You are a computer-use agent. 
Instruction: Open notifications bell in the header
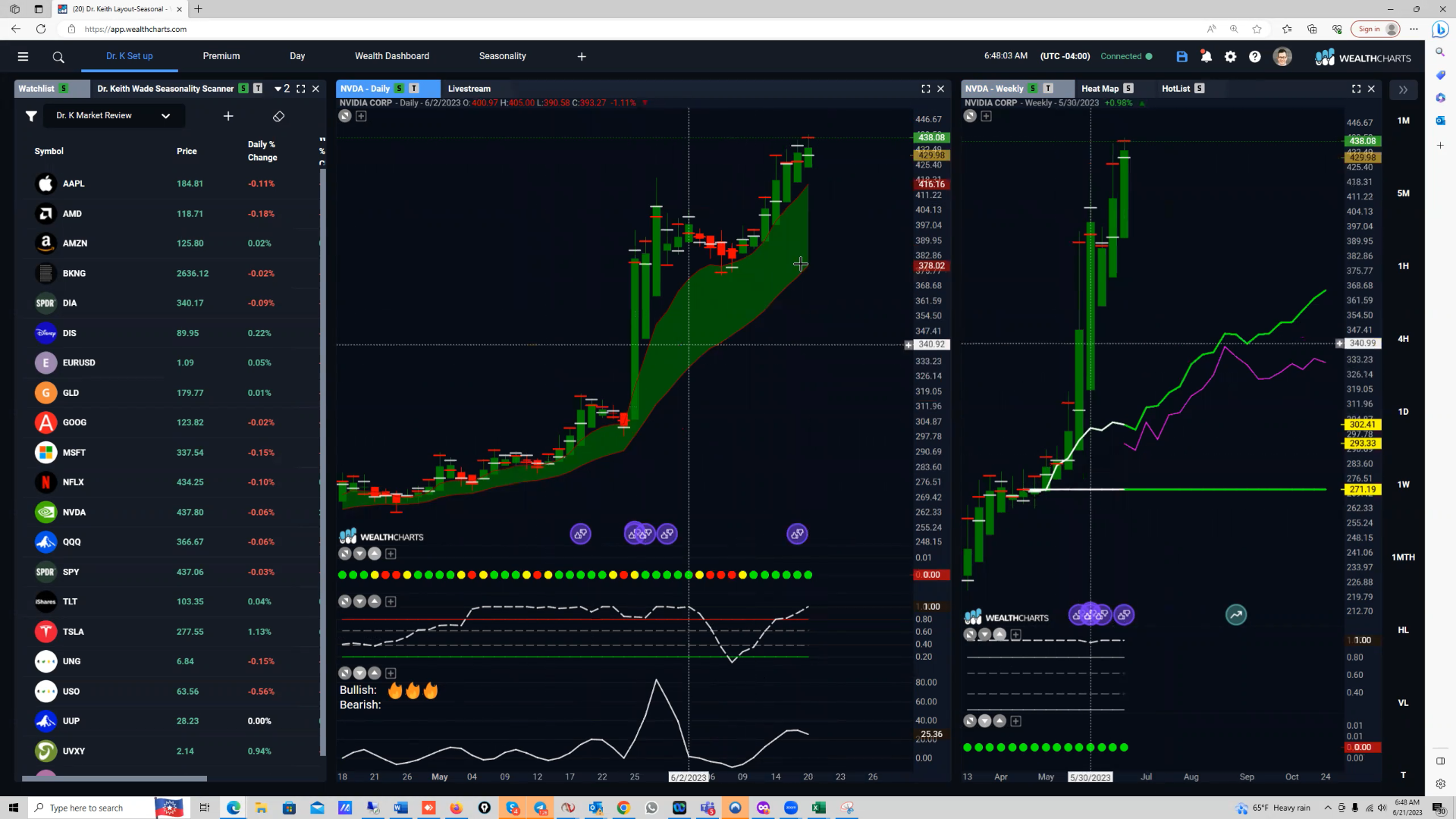tap(1206, 57)
